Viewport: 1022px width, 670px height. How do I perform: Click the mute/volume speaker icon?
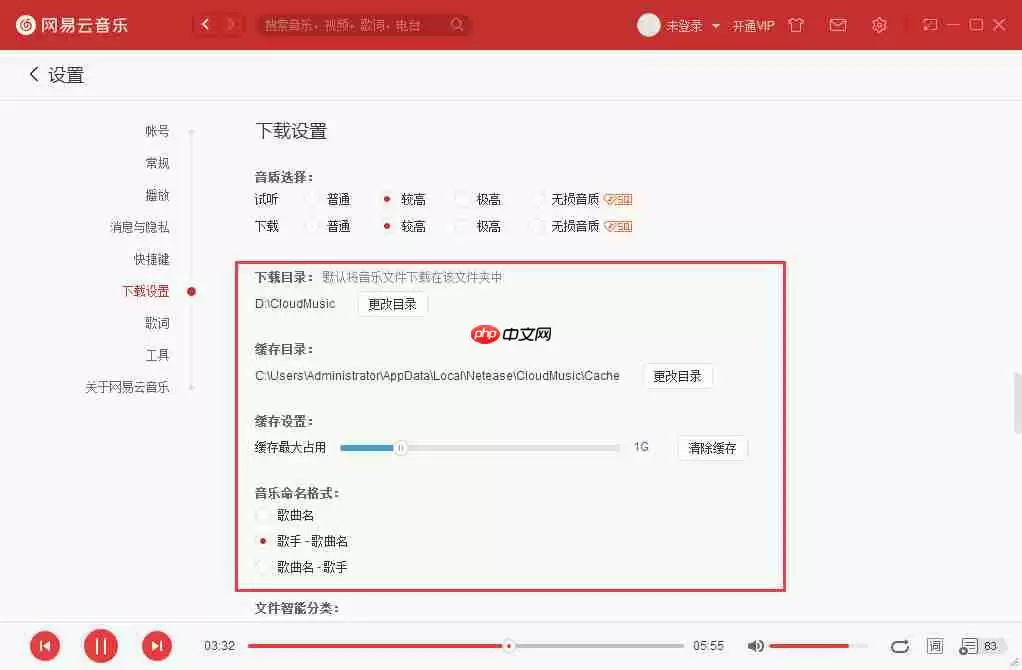click(756, 646)
